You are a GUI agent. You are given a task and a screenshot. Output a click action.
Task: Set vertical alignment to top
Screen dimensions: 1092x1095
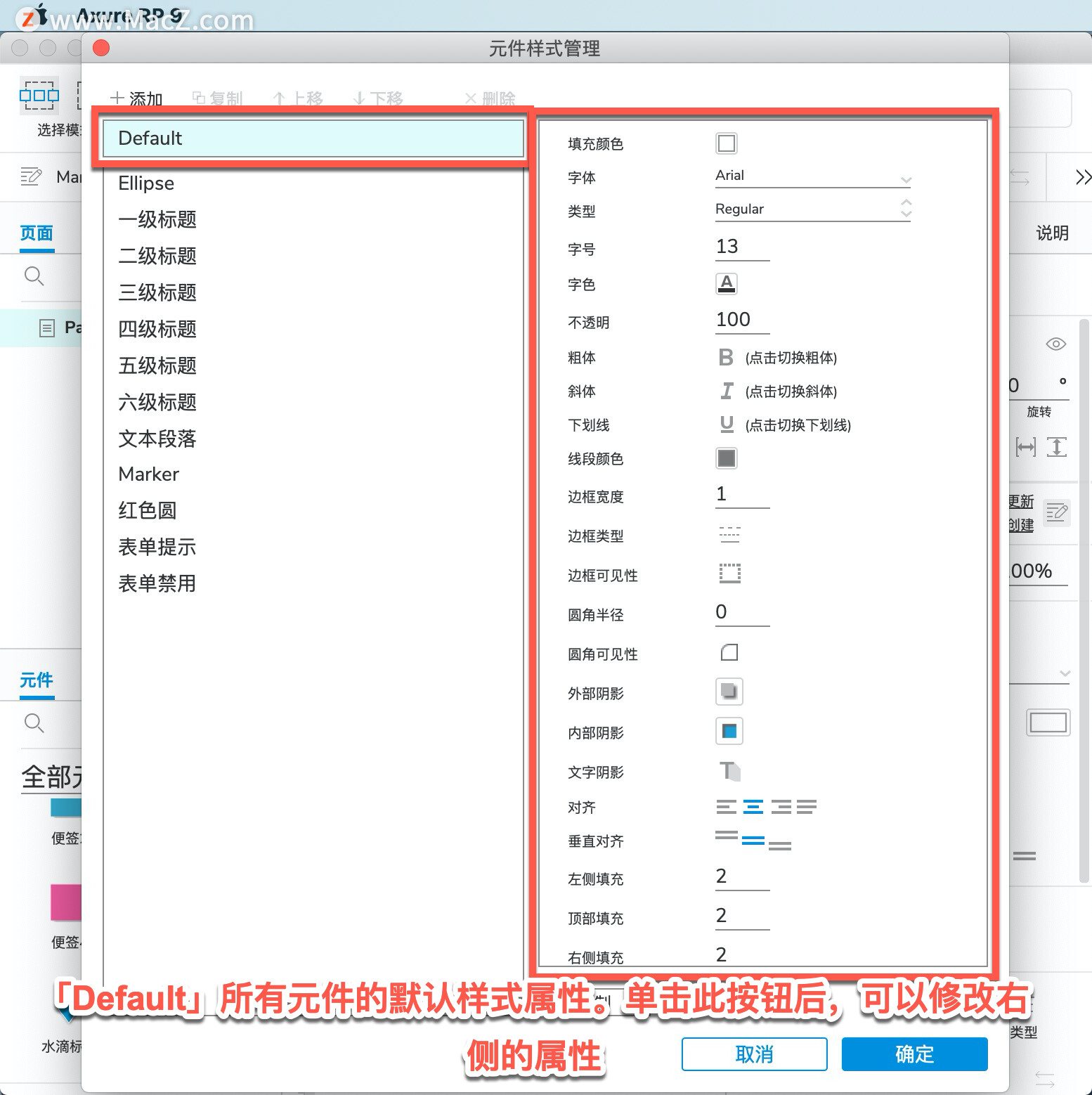click(726, 836)
